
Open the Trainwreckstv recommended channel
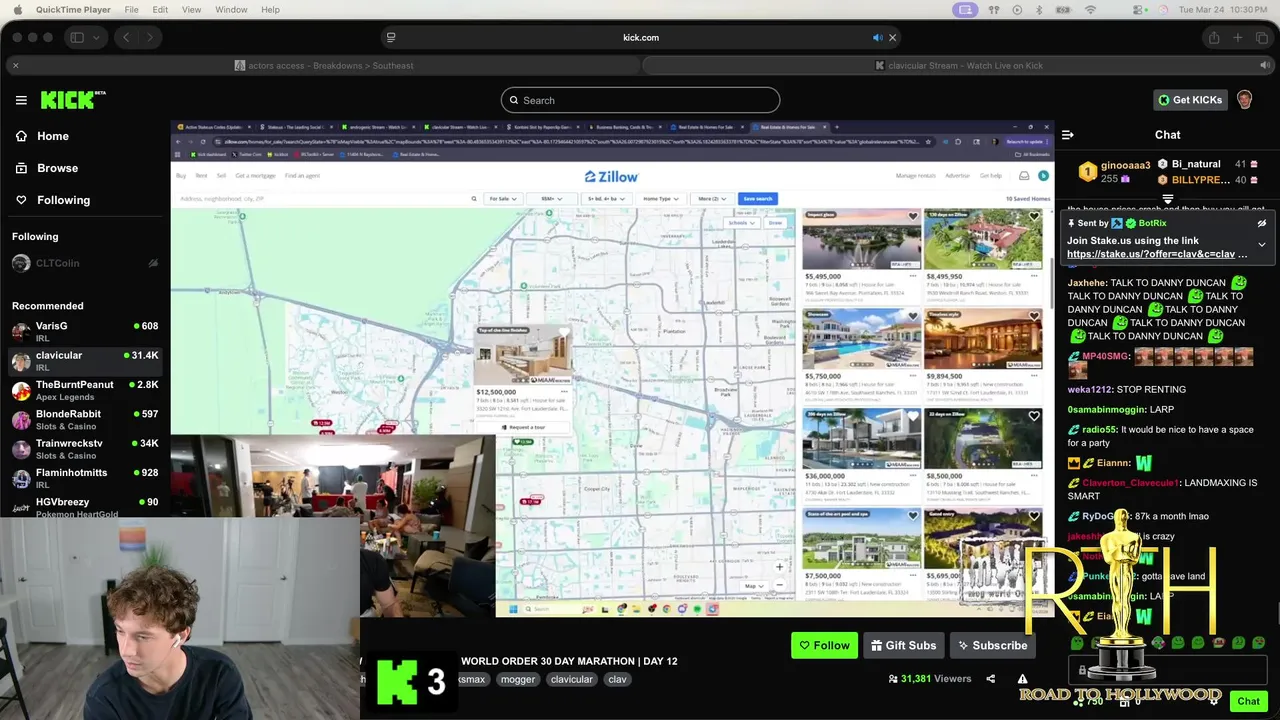tap(85, 448)
